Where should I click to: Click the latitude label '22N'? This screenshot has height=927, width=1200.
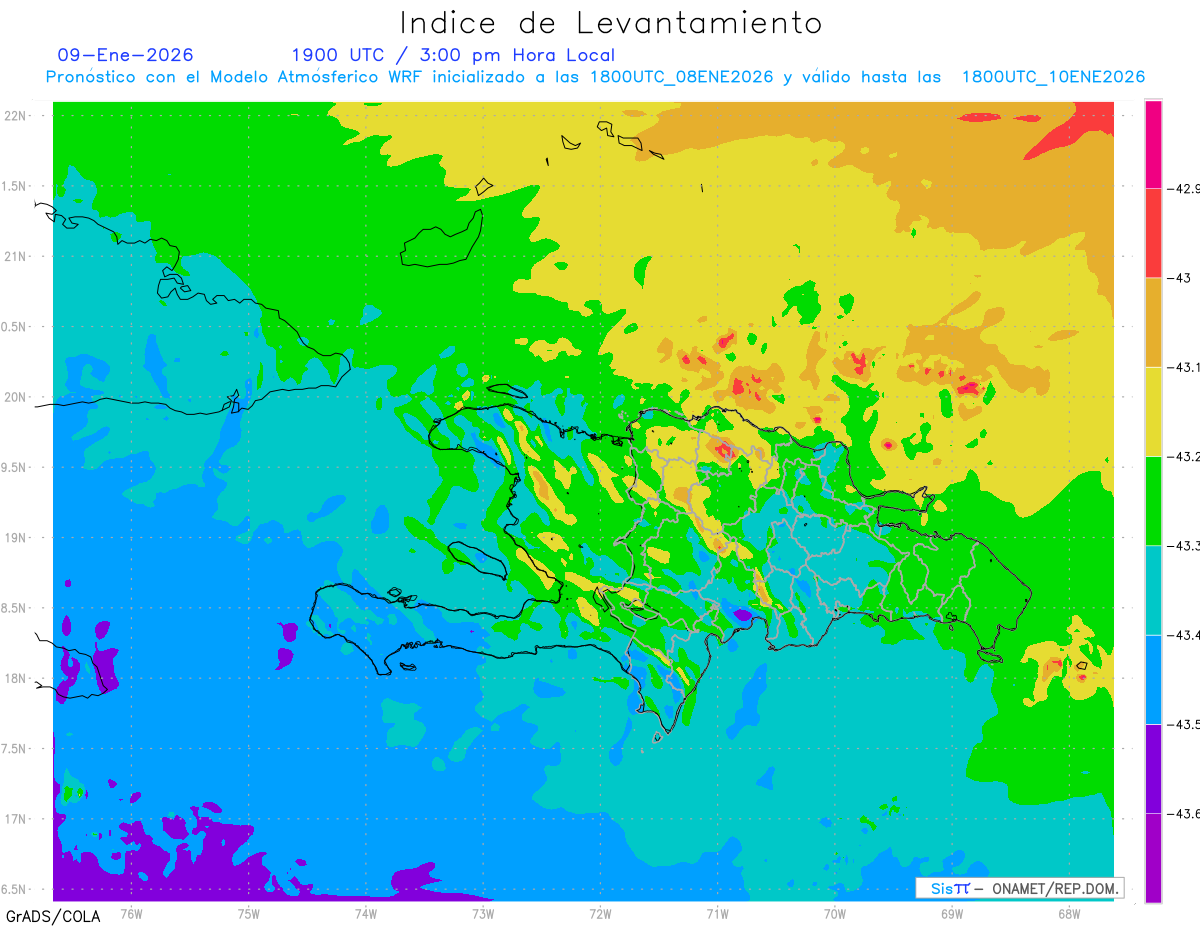pos(17,116)
